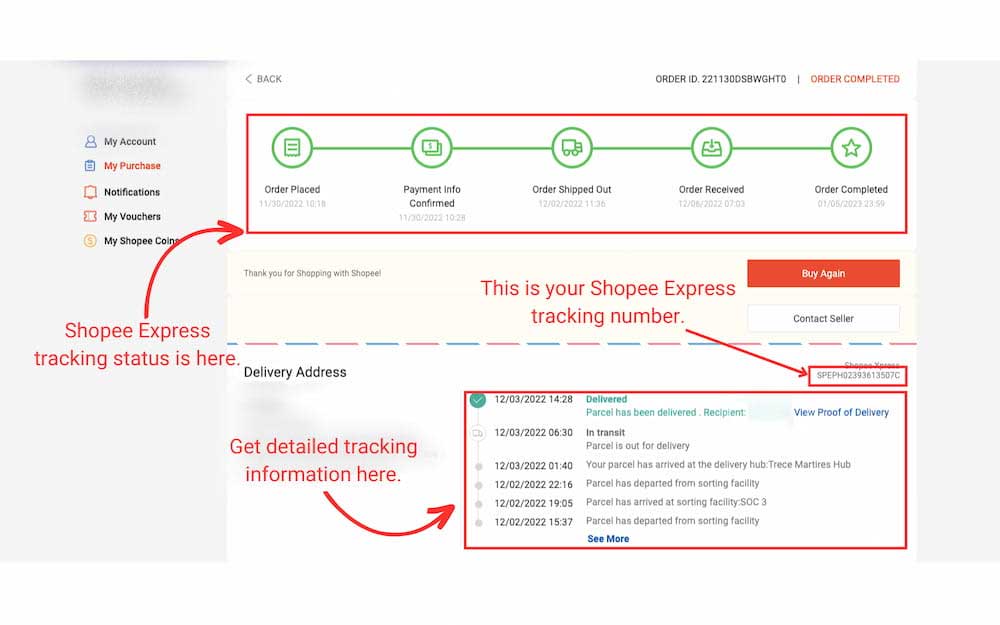Click the Order Shipped Out truck icon
Screen dimensions: 1000x625
click(572, 148)
